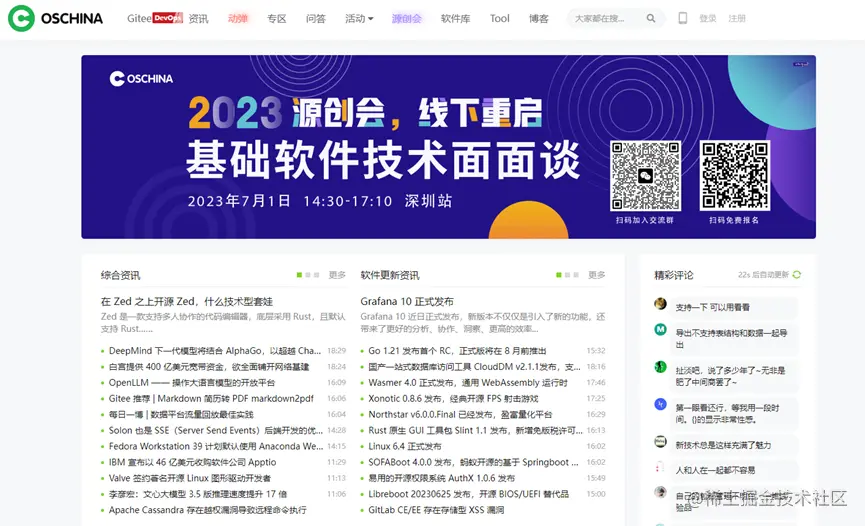Open Libreboot 20230625 发布 item

tap(468, 494)
